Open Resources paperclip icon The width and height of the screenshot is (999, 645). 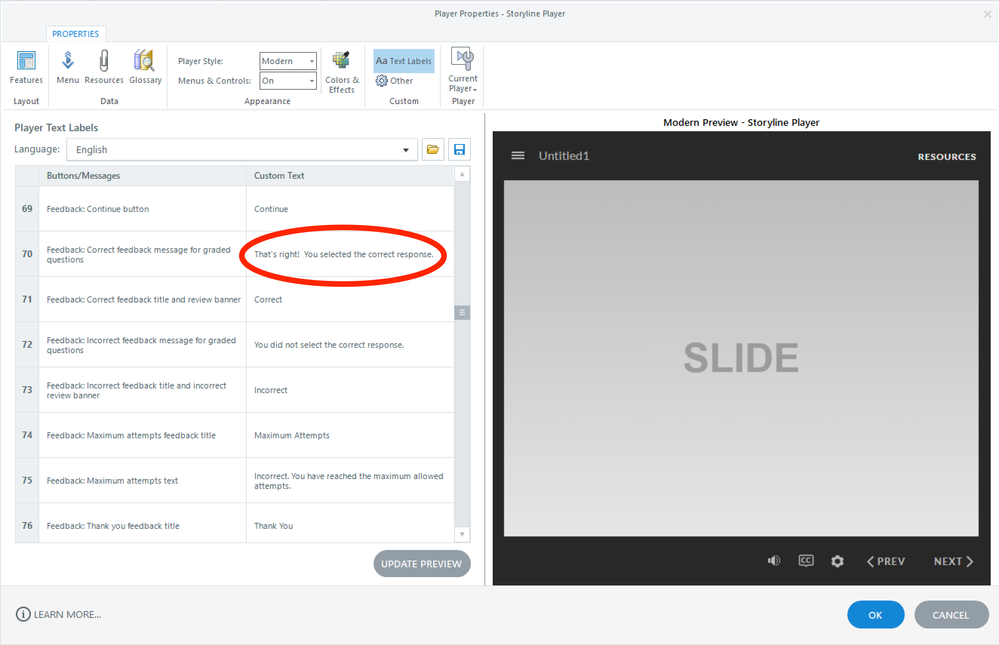(103, 67)
